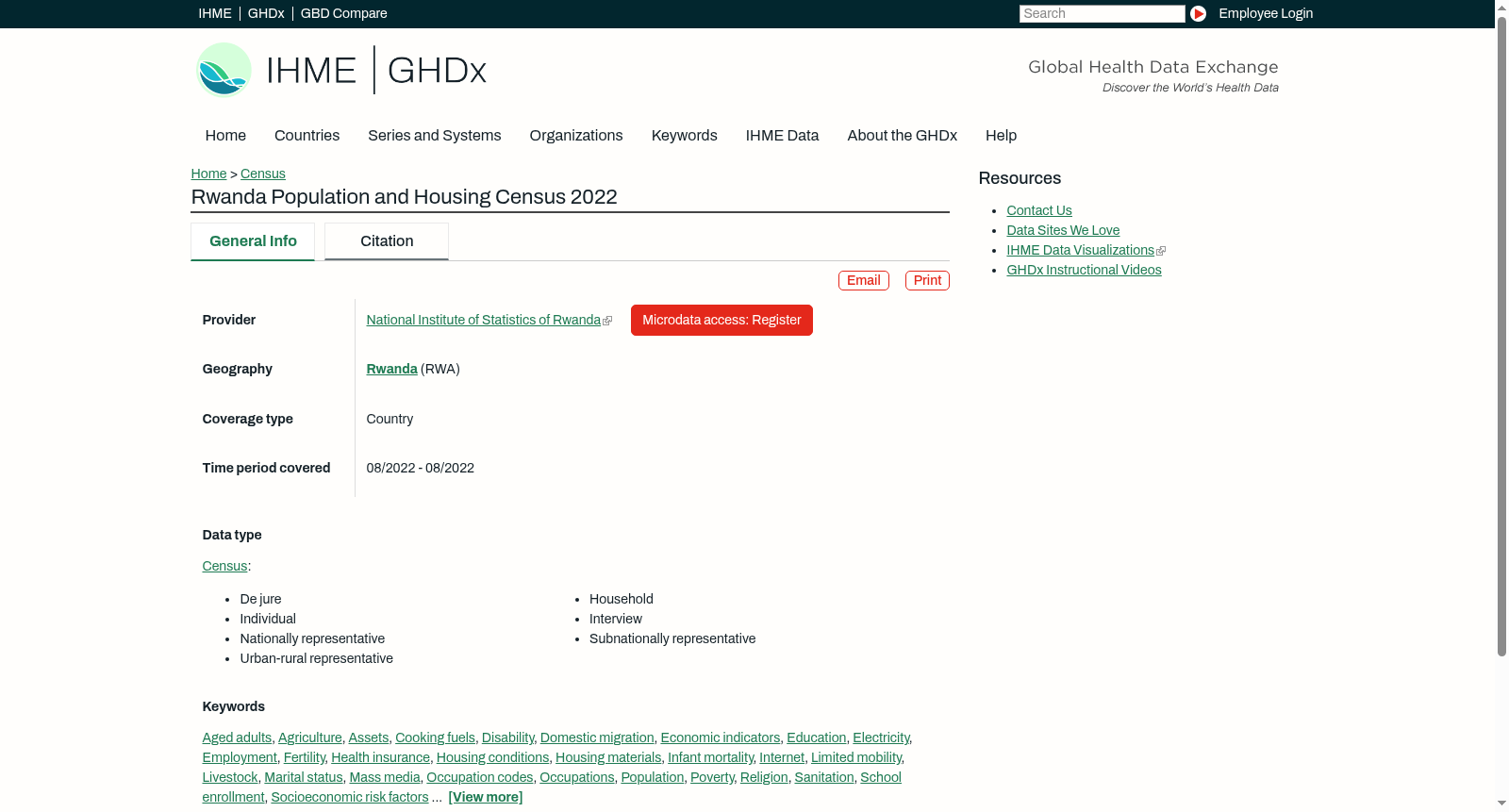Follow the Census breadcrumb link
The height and width of the screenshot is (812, 1509).
263,174
